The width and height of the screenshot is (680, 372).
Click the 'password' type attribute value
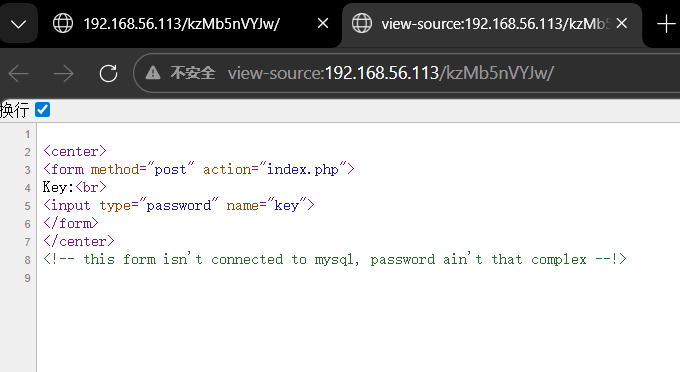(x=179, y=206)
